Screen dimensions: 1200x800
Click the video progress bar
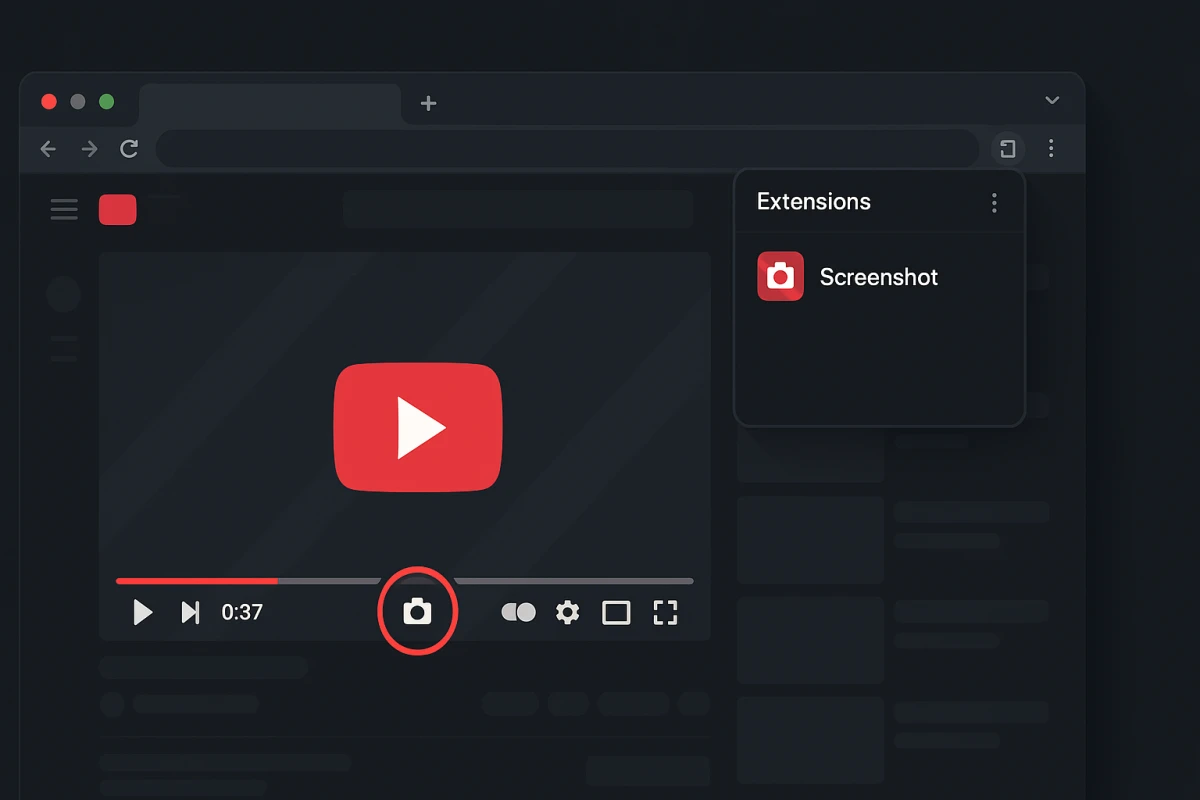point(405,580)
